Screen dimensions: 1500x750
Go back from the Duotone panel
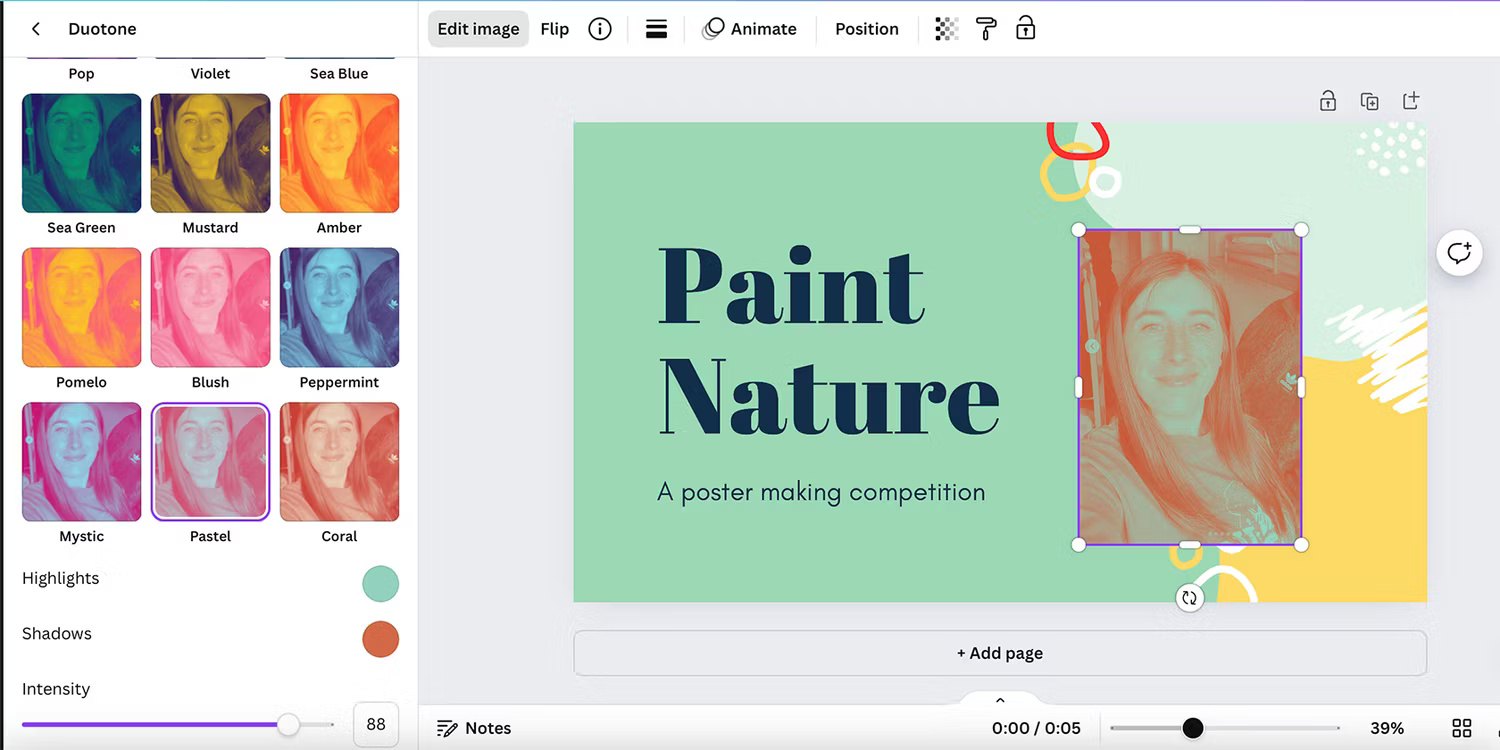click(35, 29)
